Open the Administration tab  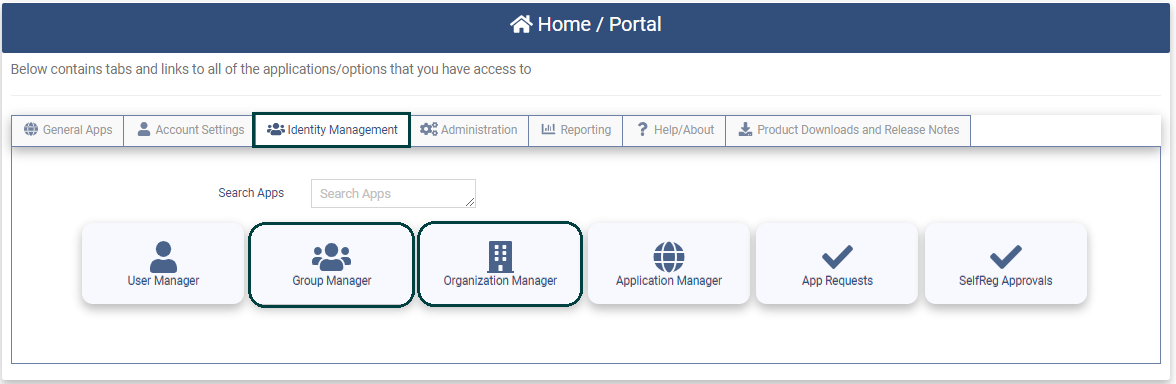(469, 130)
